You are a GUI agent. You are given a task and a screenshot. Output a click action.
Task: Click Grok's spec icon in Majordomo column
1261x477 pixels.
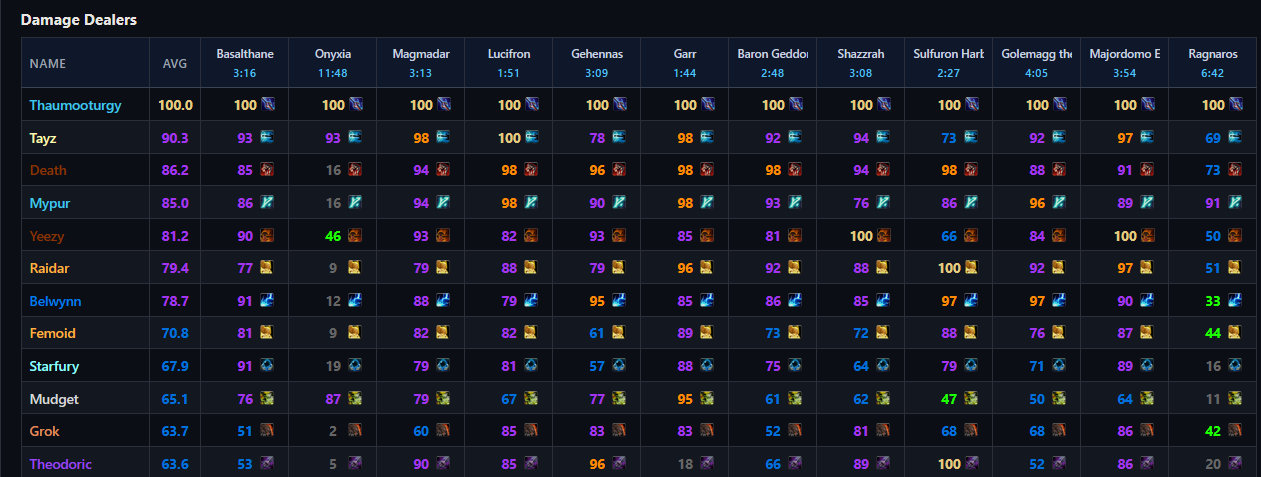(1147, 431)
